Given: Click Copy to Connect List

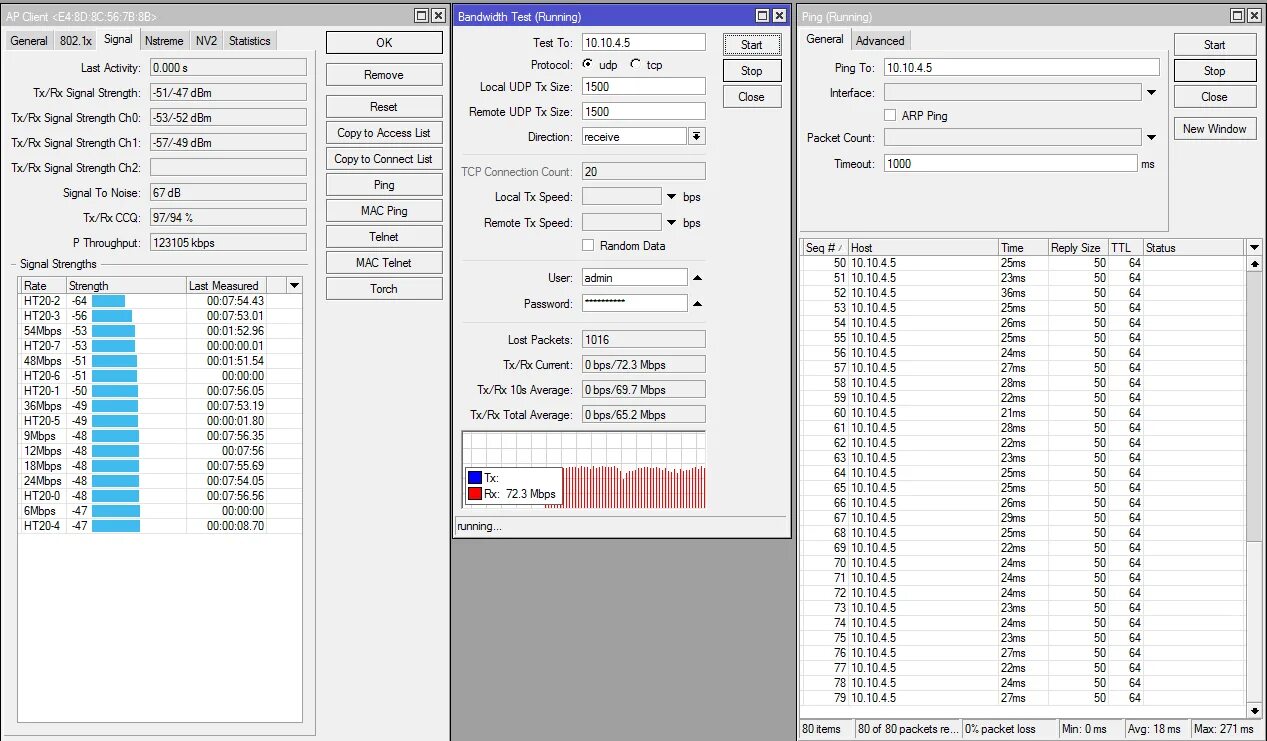Looking at the screenshot, I should coord(384,159).
